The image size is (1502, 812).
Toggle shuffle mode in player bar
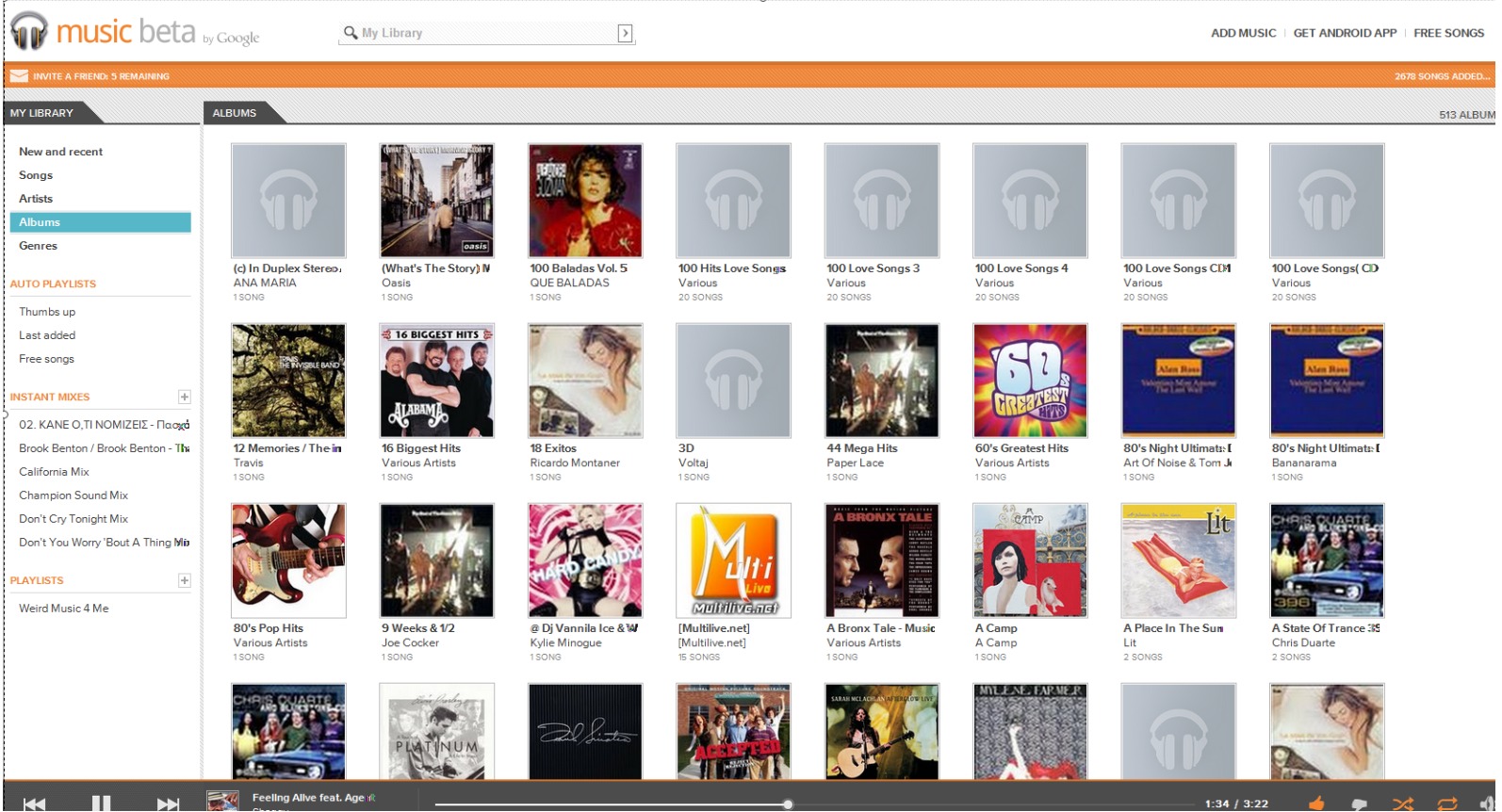(x=1403, y=804)
